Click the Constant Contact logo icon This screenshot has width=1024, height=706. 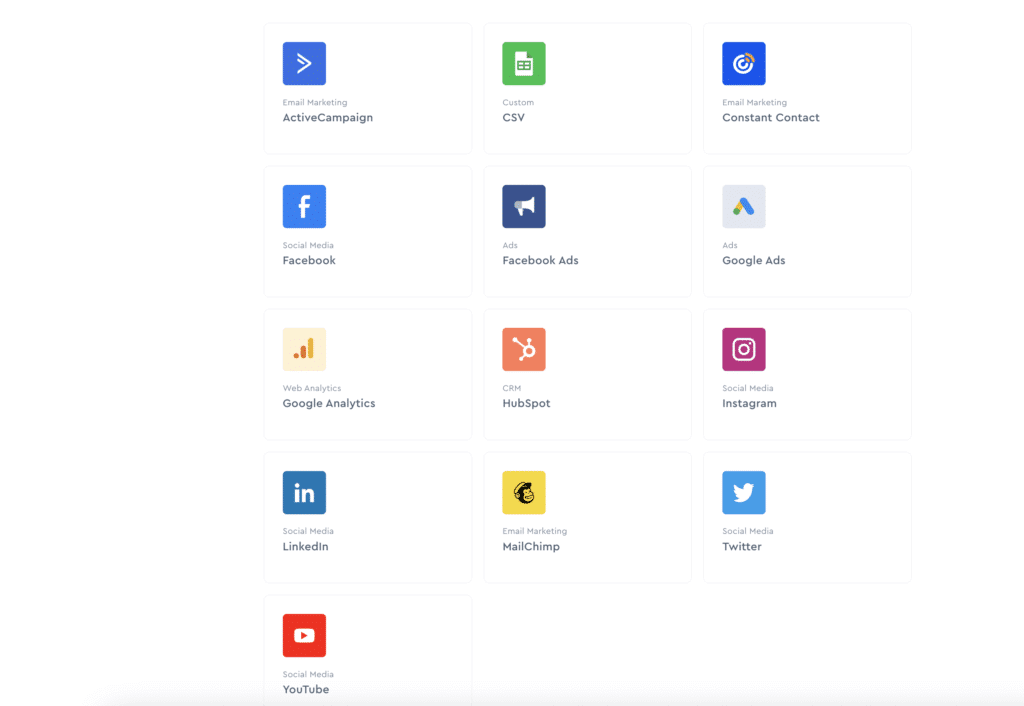[744, 64]
